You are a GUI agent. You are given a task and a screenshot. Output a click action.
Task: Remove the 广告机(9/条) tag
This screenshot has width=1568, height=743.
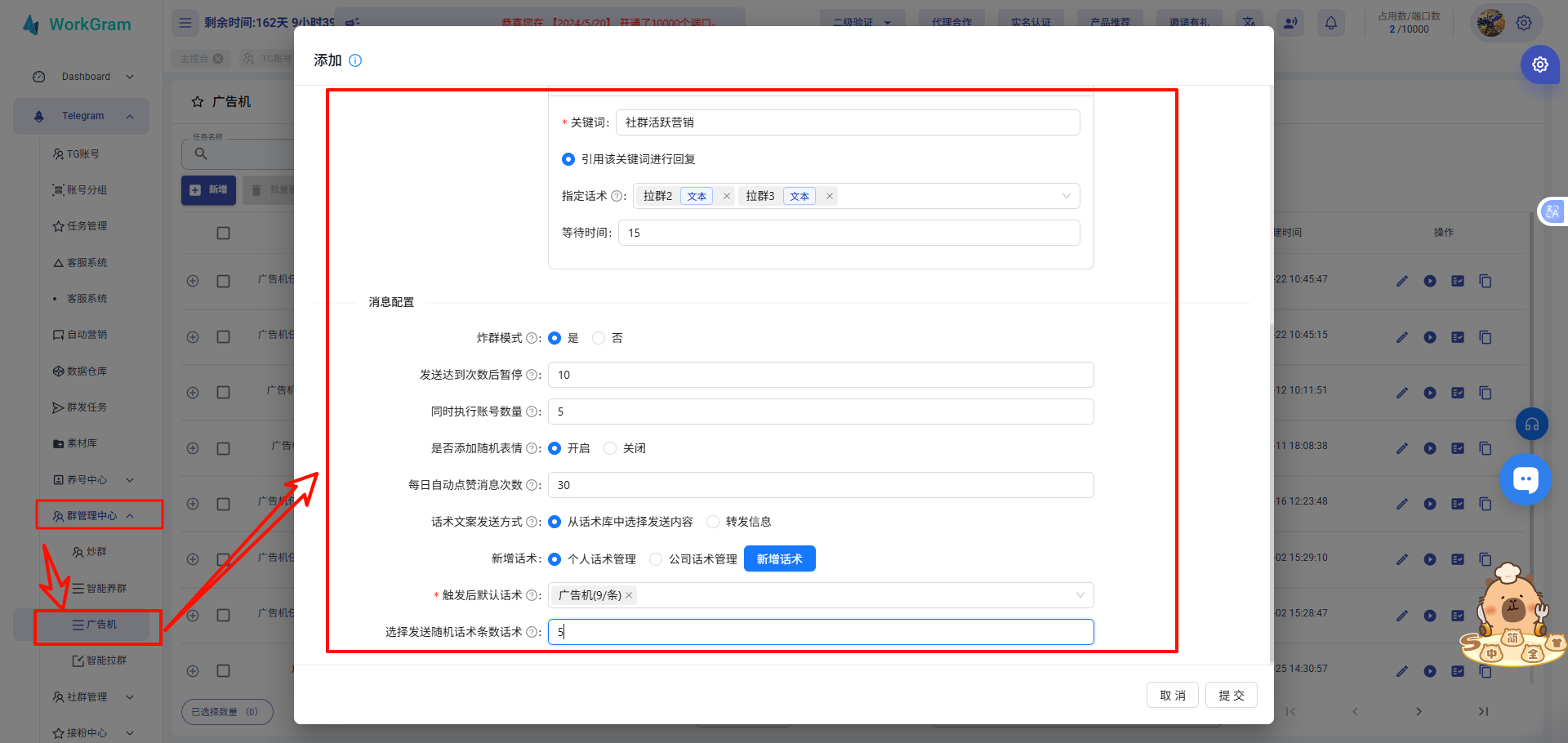[x=629, y=595]
